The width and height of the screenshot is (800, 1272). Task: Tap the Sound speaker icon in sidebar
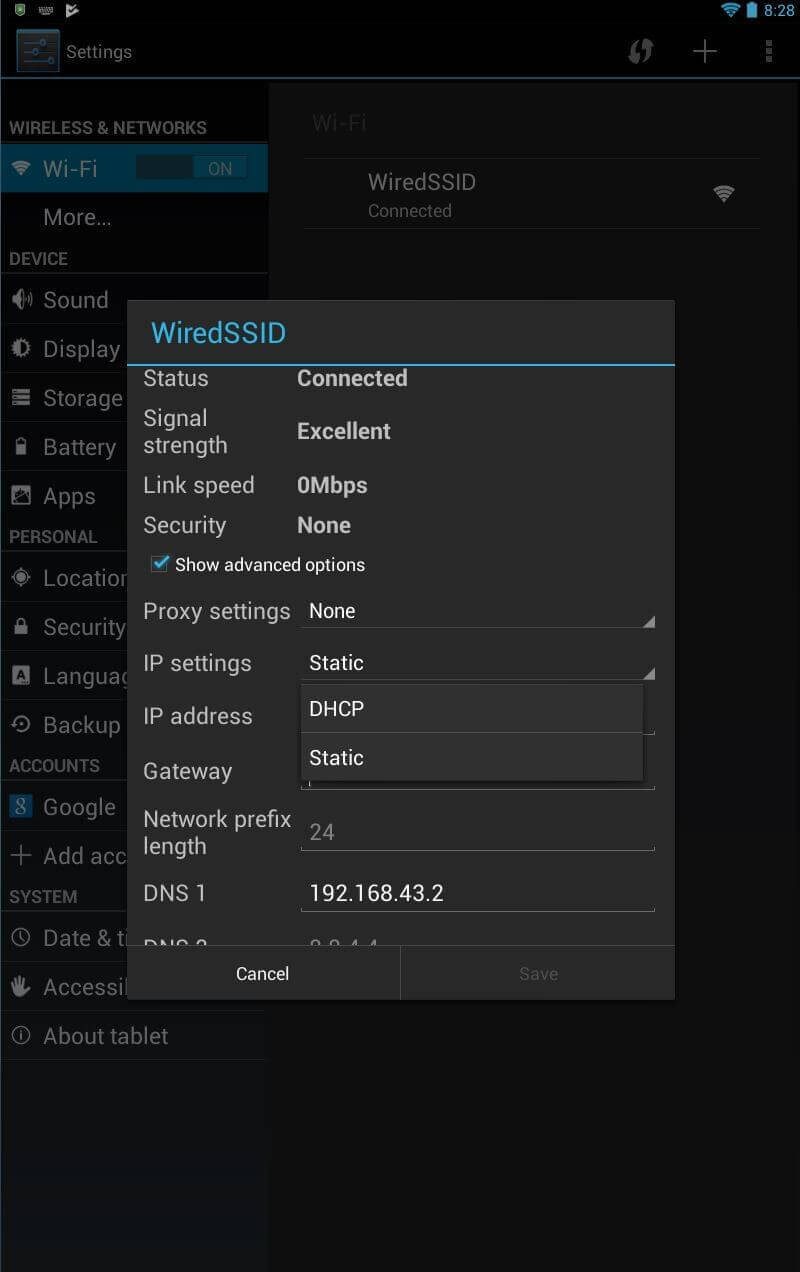point(21,299)
